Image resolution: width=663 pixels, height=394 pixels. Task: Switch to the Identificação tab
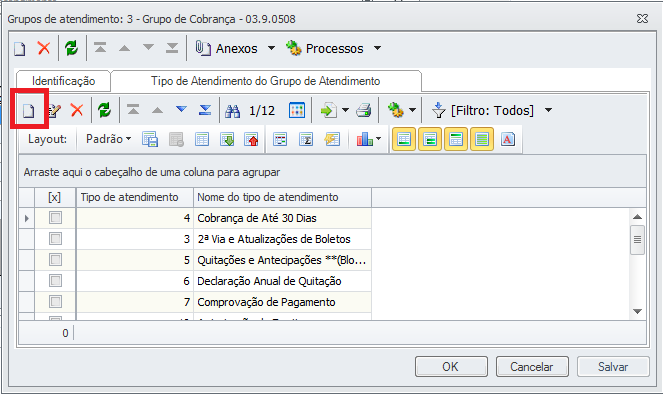coord(63,81)
